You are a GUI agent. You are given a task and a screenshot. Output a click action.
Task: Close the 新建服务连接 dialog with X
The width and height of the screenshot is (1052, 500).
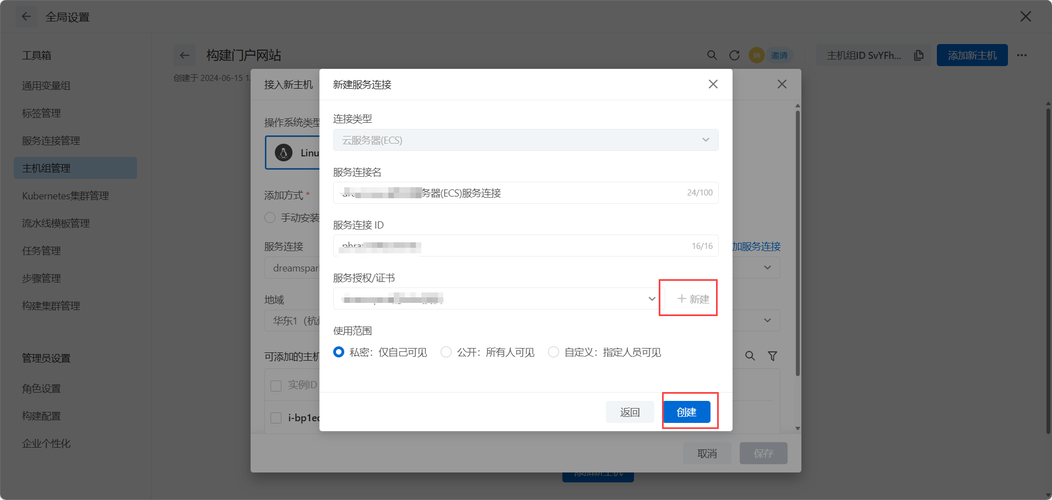tap(713, 84)
